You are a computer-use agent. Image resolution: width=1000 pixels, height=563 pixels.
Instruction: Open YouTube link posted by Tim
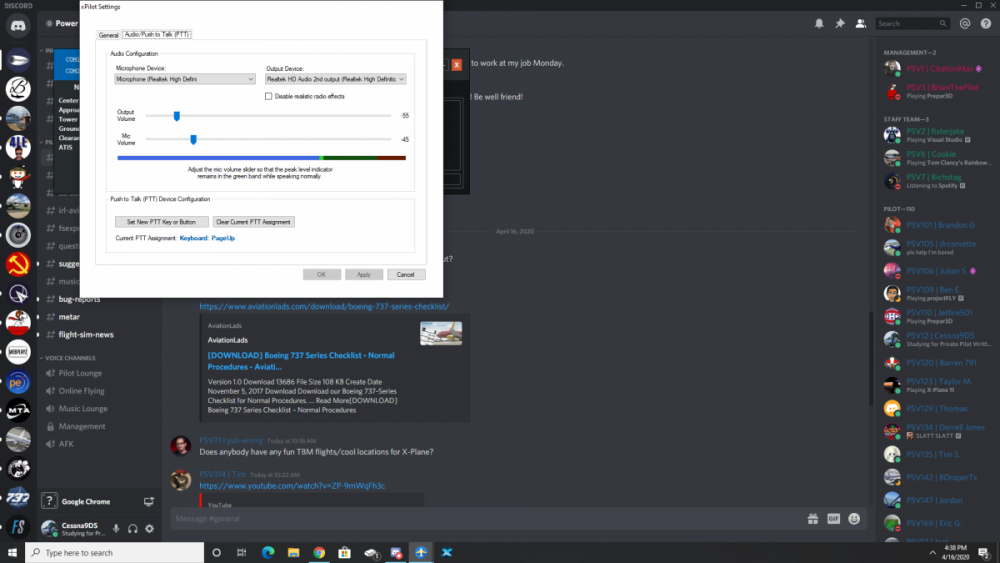(x=292, y=486)
